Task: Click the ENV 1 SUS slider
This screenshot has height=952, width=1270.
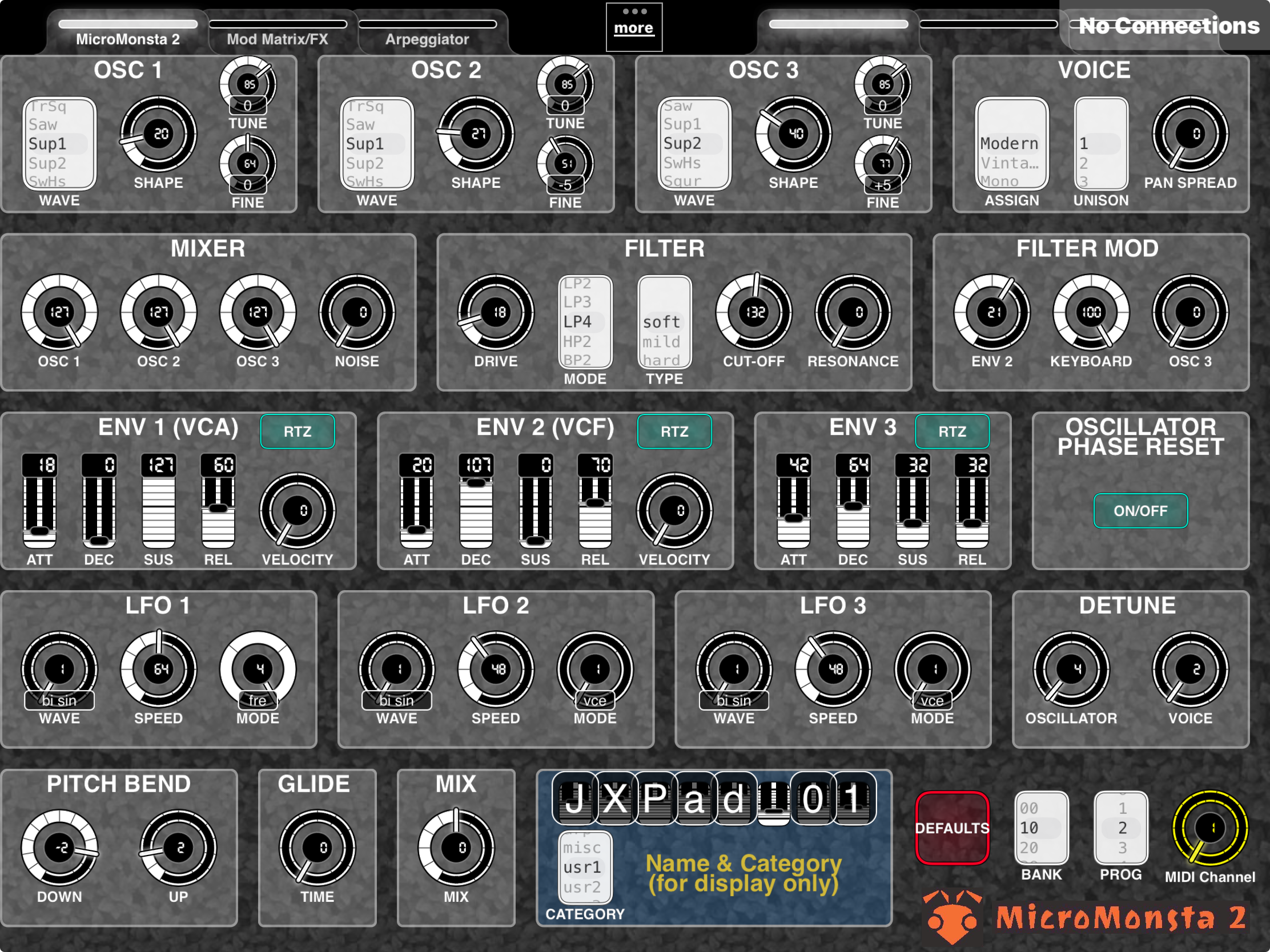Action: pos(158,501)
